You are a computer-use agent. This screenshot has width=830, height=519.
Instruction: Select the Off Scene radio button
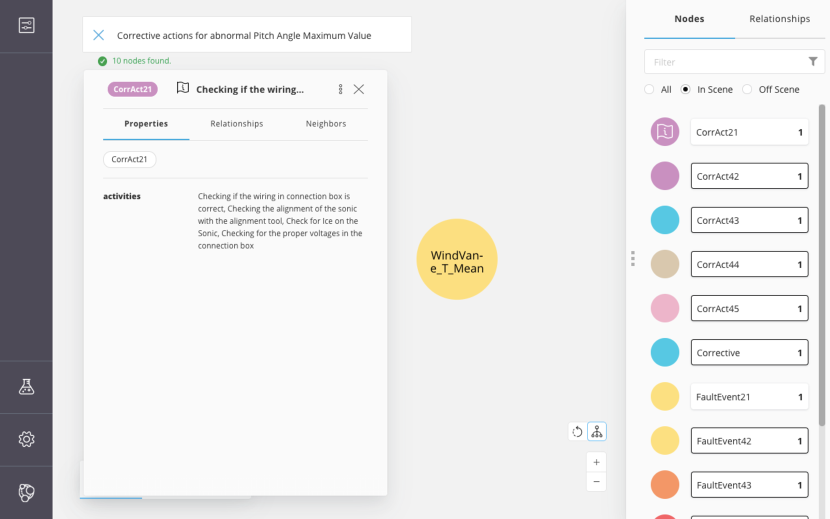pyautogui.click(x=748, y=89)
